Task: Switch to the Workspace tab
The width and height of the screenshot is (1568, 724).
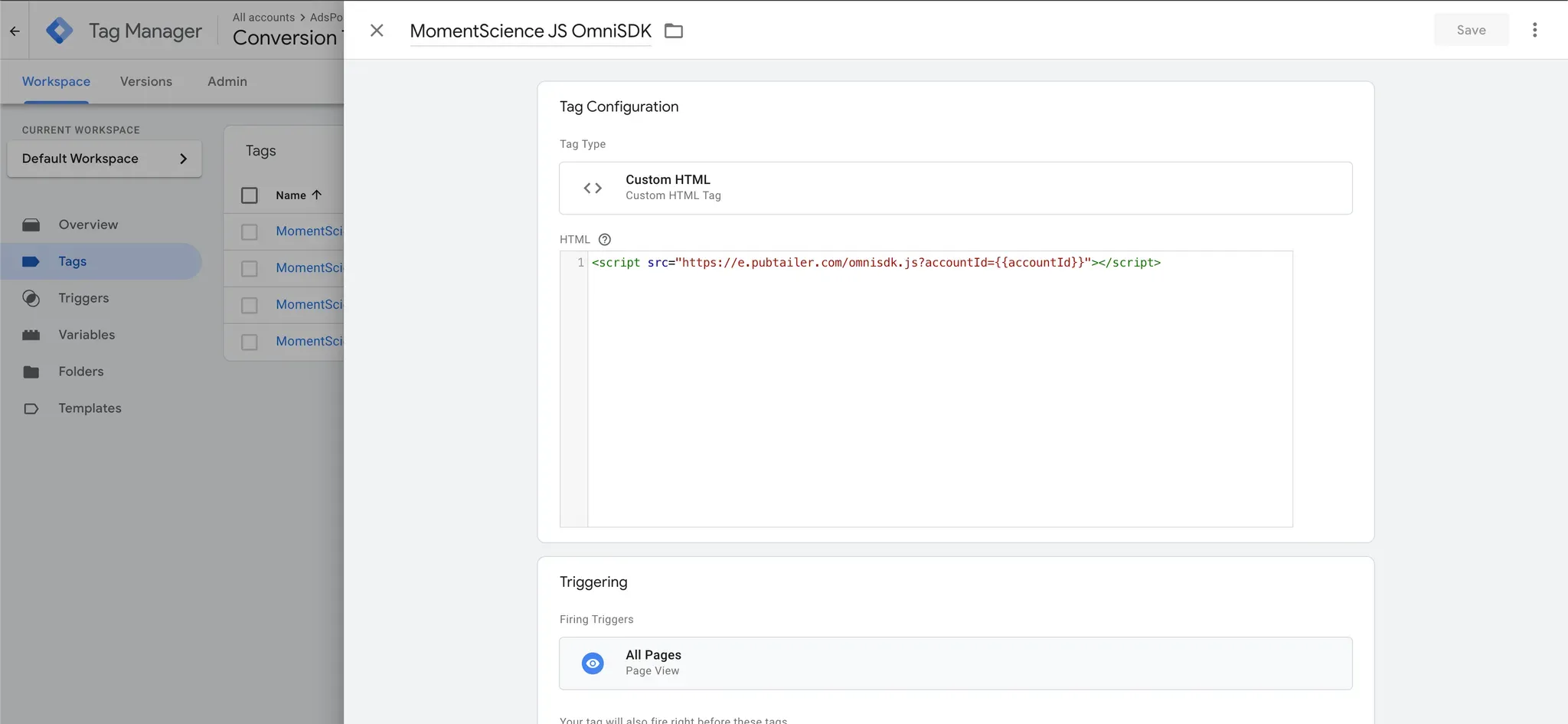Action: (x=56, y=81)
